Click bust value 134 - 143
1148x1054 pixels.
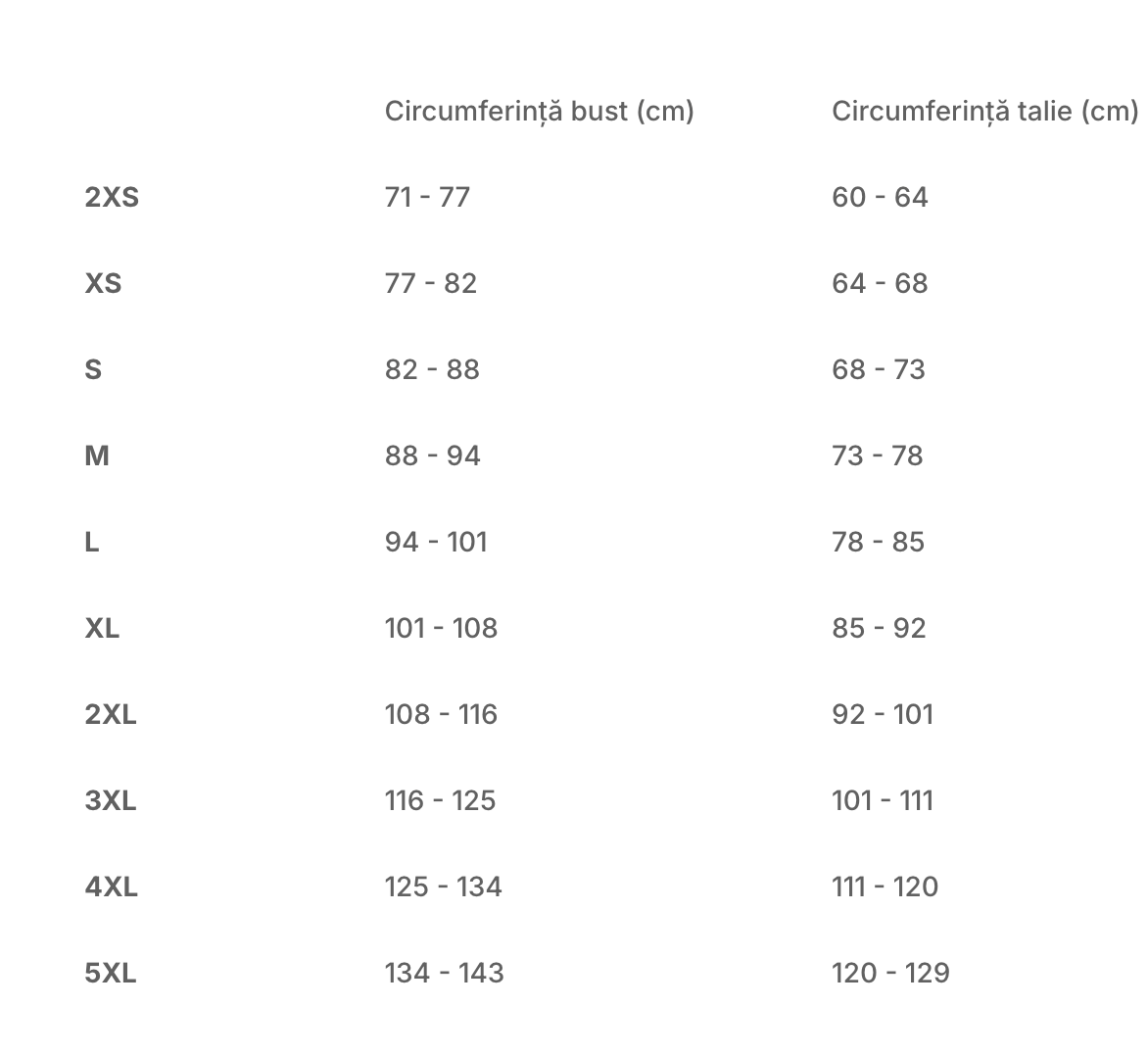pos(445,974)
